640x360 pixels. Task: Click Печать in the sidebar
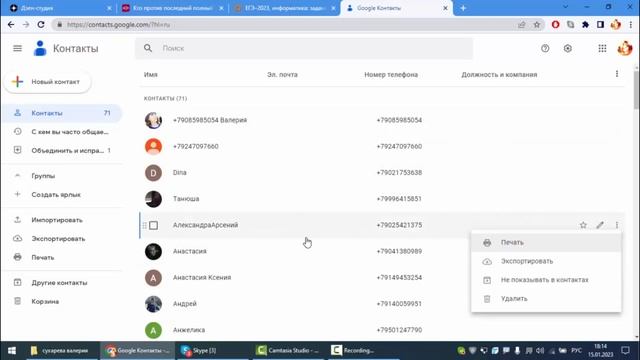pyautogui.click(x=62, y=258)
